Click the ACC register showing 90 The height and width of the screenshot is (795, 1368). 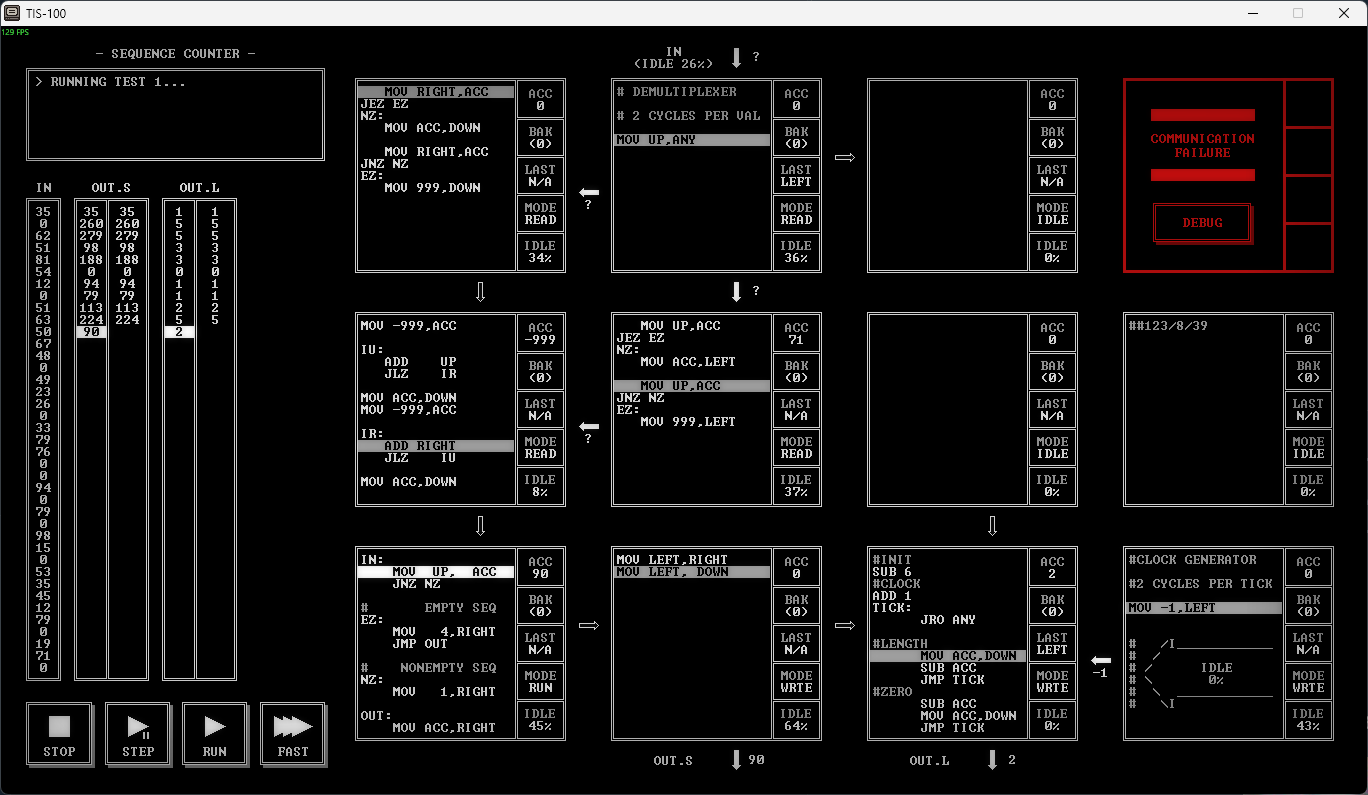coord(540,568)
